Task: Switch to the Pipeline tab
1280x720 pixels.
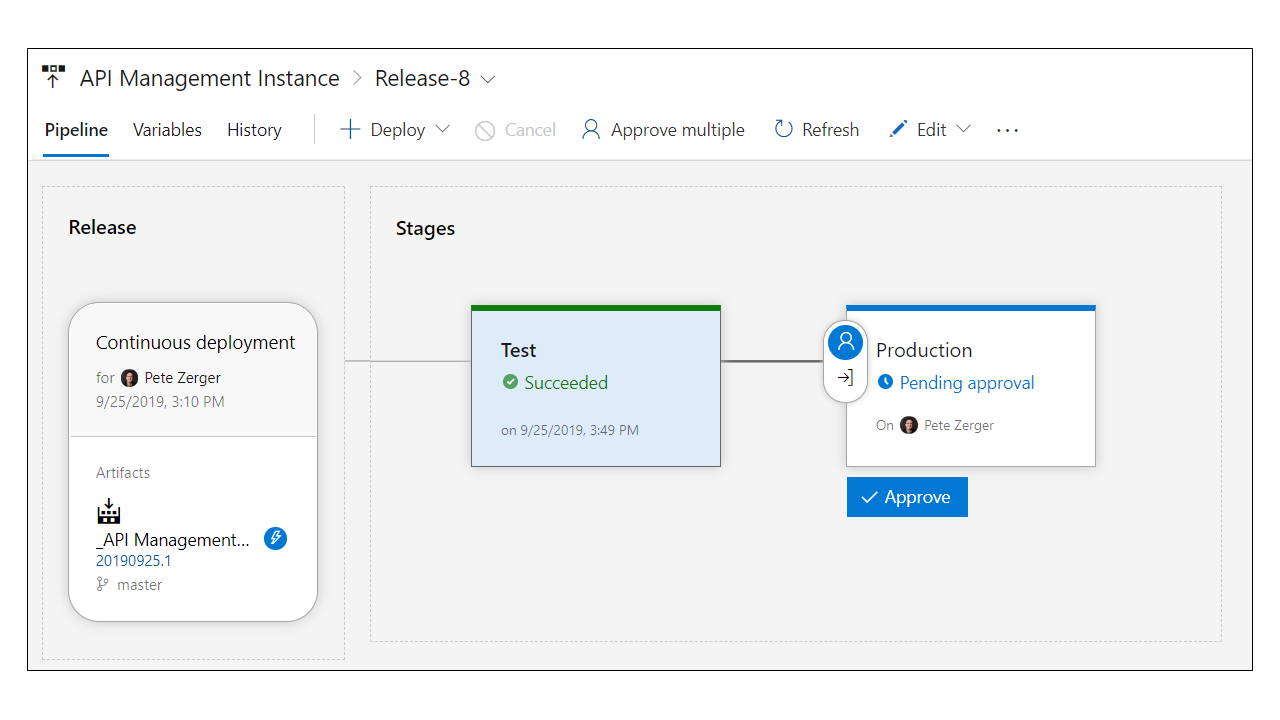Action: (76, 130)
